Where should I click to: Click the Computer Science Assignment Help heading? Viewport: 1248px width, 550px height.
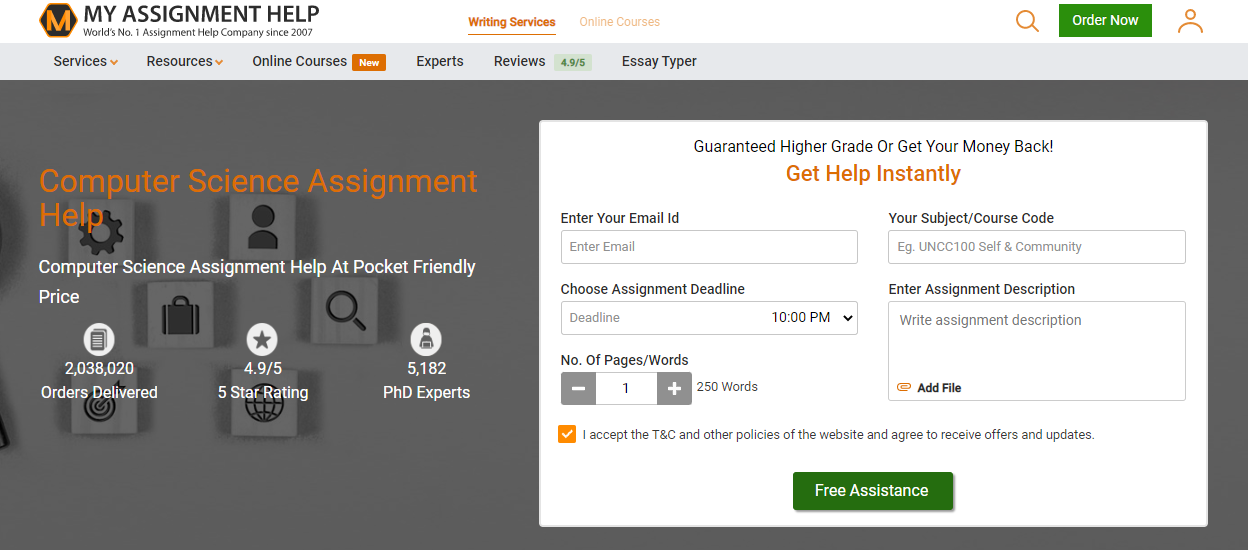tap(258, 198)
